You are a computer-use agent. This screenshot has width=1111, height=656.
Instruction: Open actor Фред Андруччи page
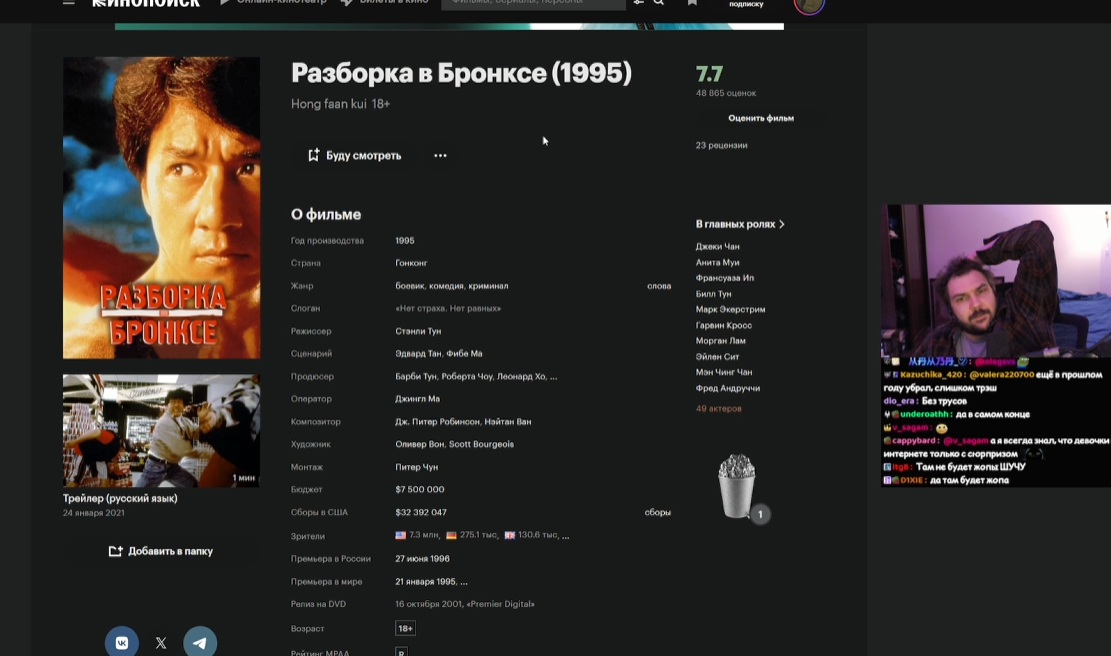click(x=728, y=388)
